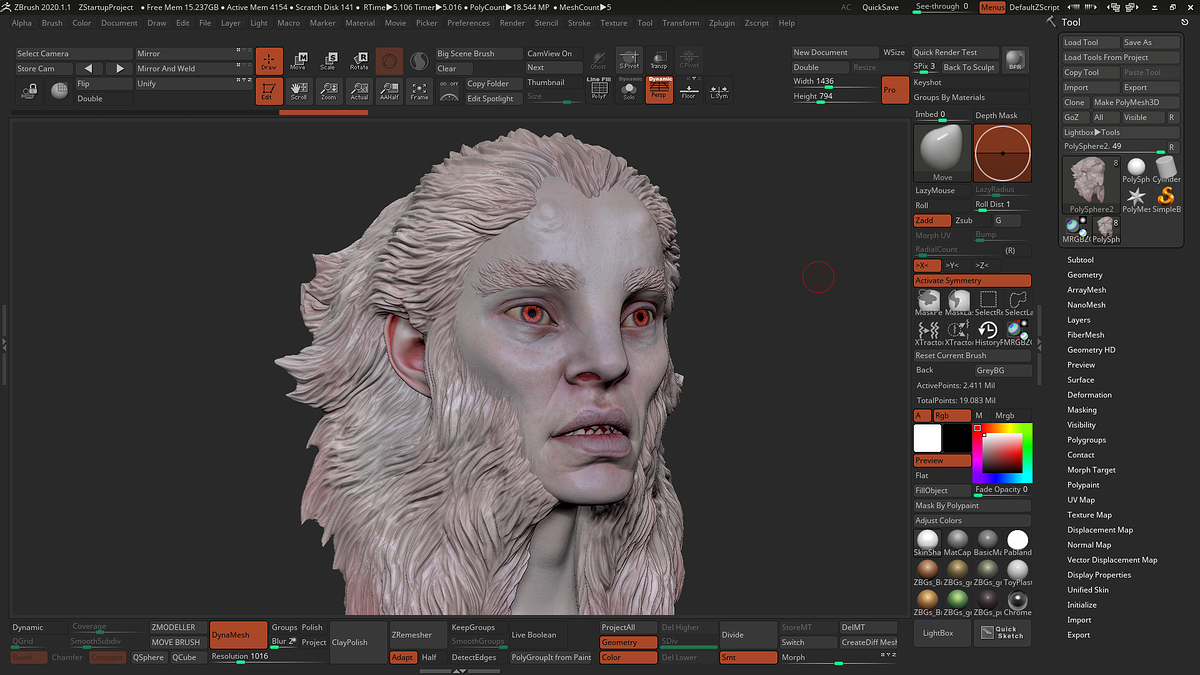Expand the Subtool section
Viewport: 1200px width, 675px height.
(x=1082, y=259)
